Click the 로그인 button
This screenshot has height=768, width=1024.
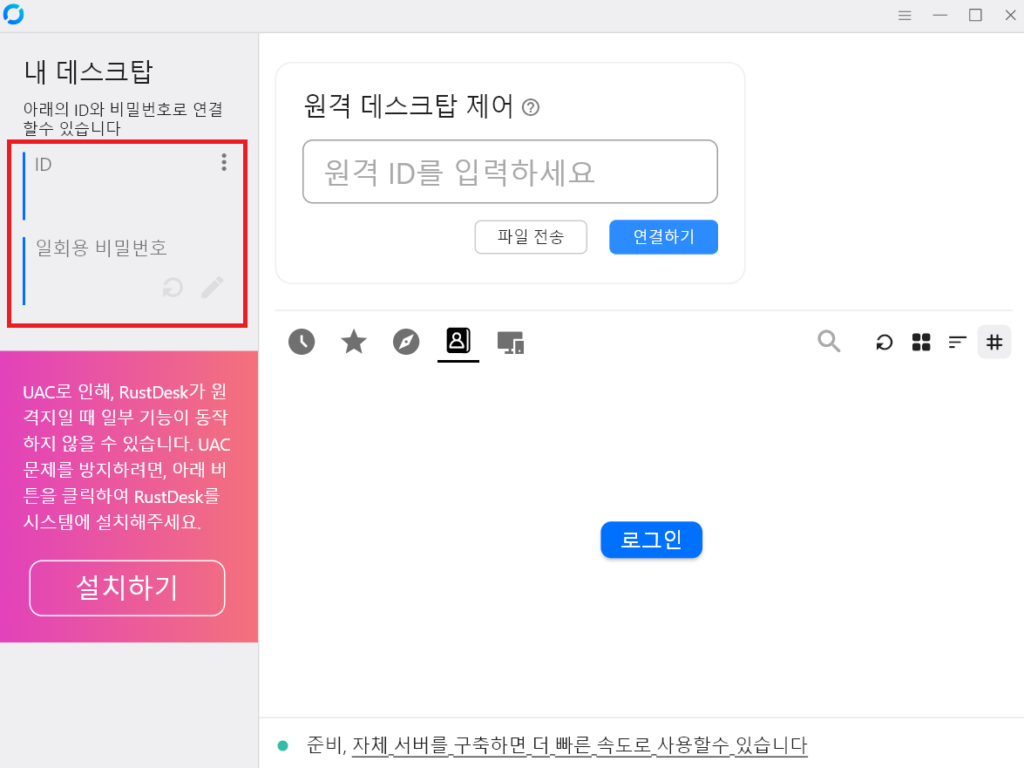(x=651, y=540)
